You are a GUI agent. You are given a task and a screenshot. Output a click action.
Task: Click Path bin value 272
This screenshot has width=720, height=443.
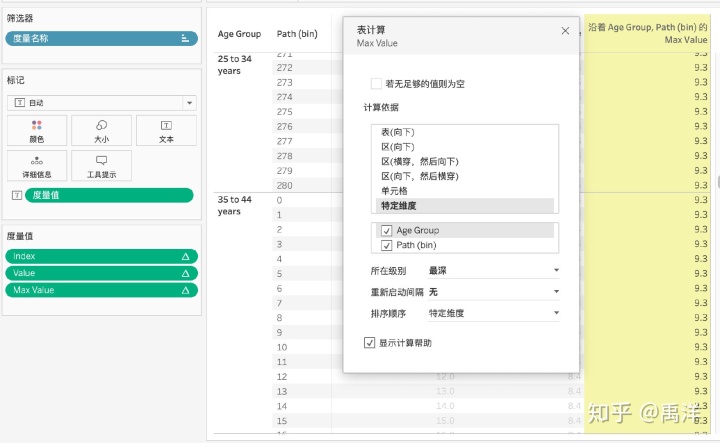285,68
